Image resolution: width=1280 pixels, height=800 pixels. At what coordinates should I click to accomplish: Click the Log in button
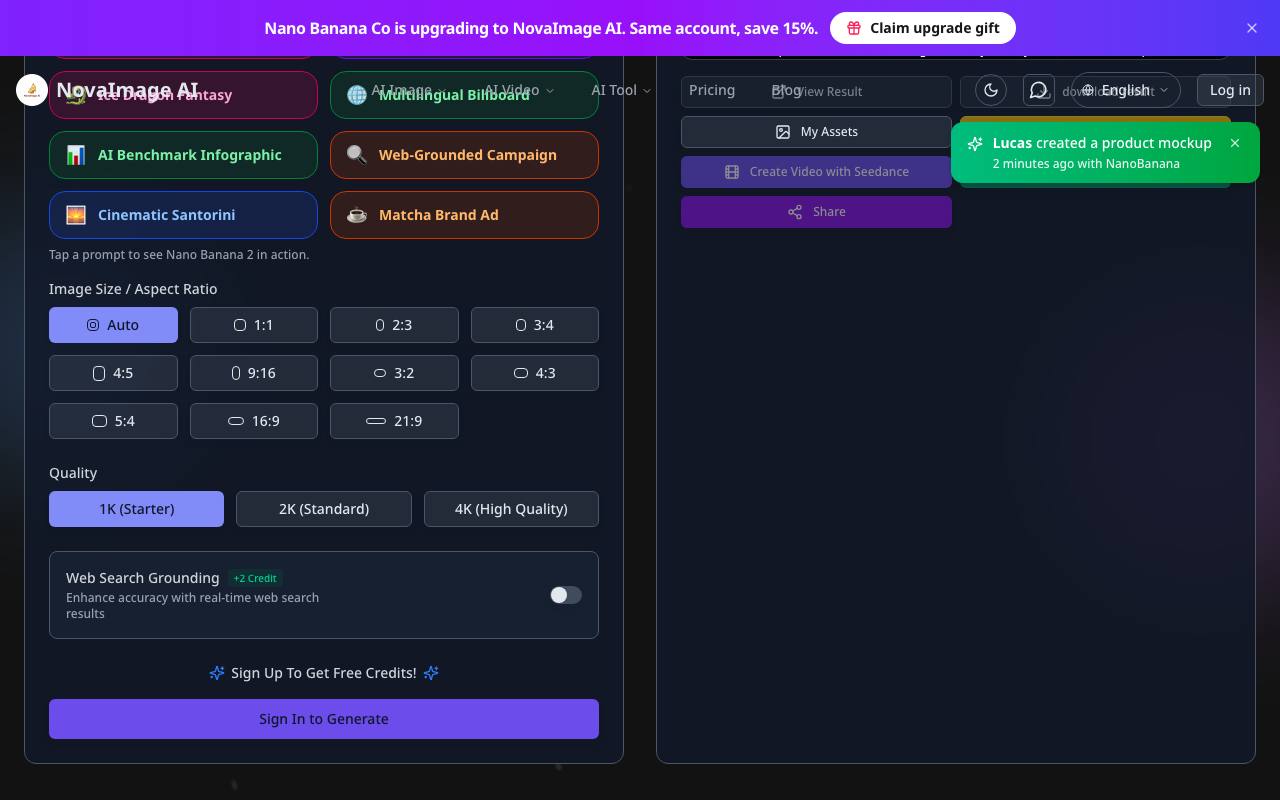pyautogui.click(x=1230, y=90)
